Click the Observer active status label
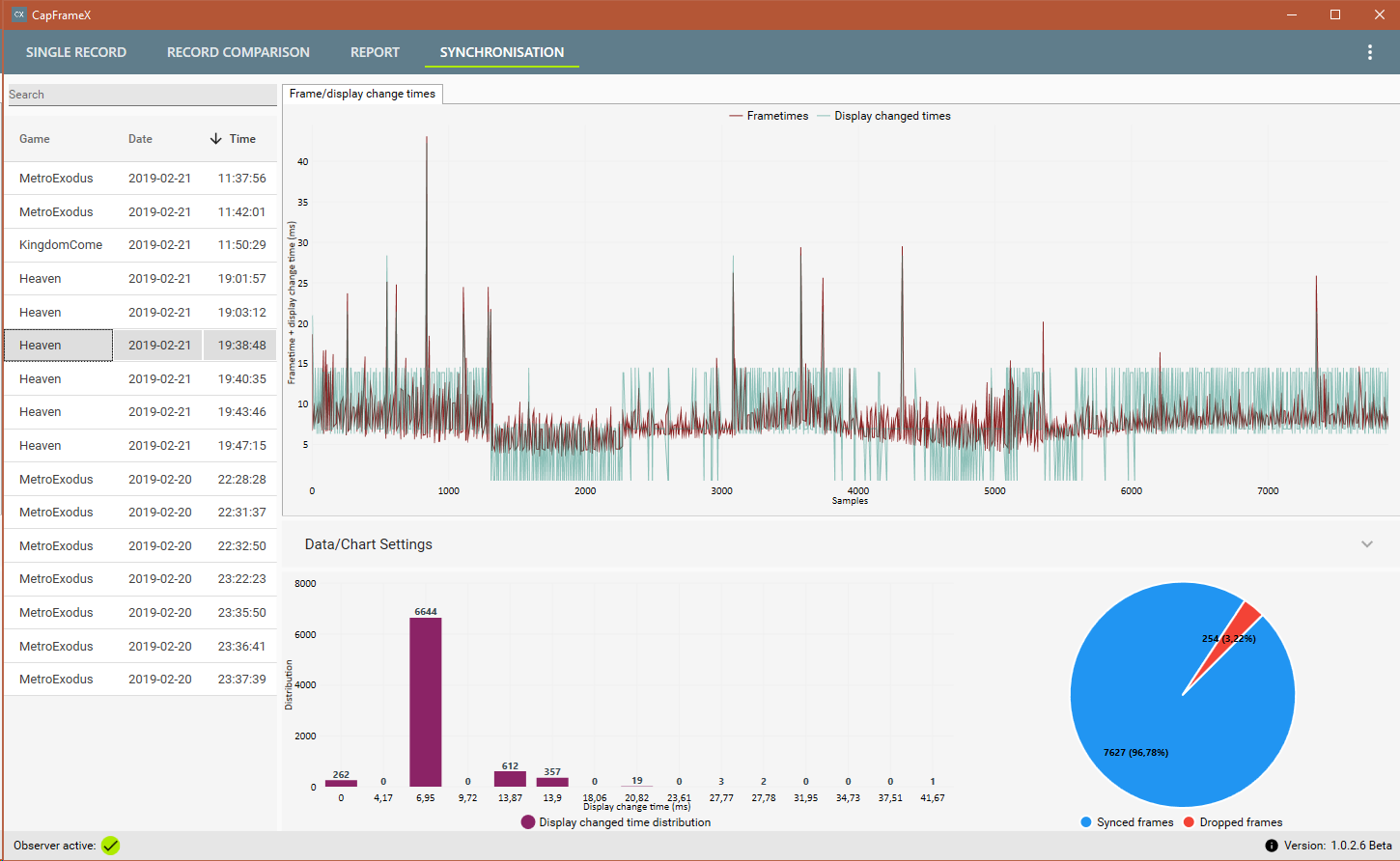 [x=54, y=846]
